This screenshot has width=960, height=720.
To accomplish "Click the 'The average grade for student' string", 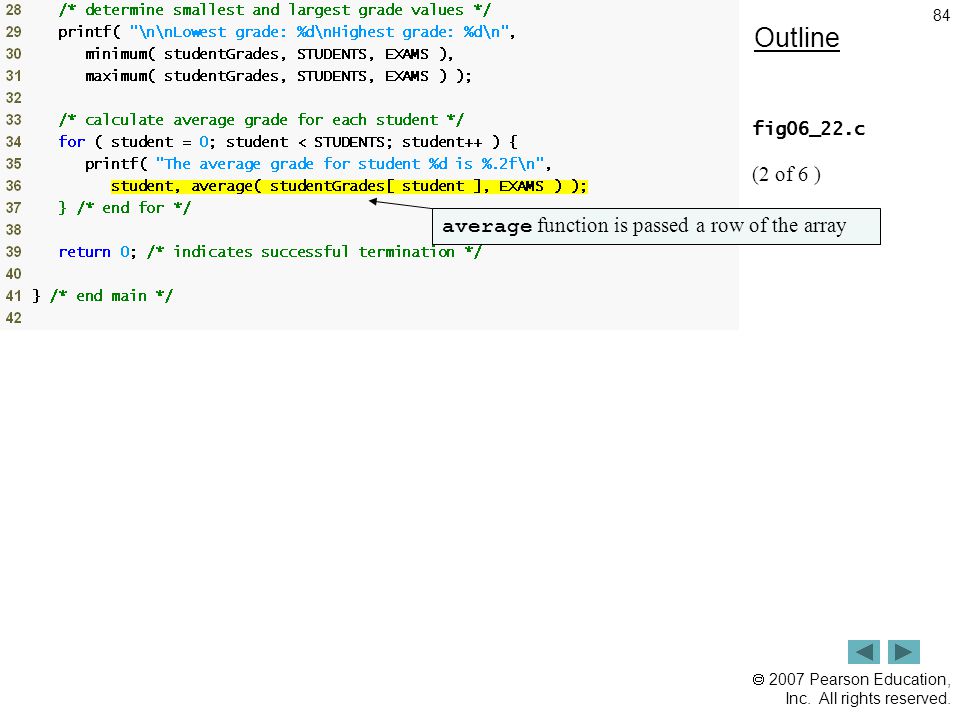I will coord(350,164).
